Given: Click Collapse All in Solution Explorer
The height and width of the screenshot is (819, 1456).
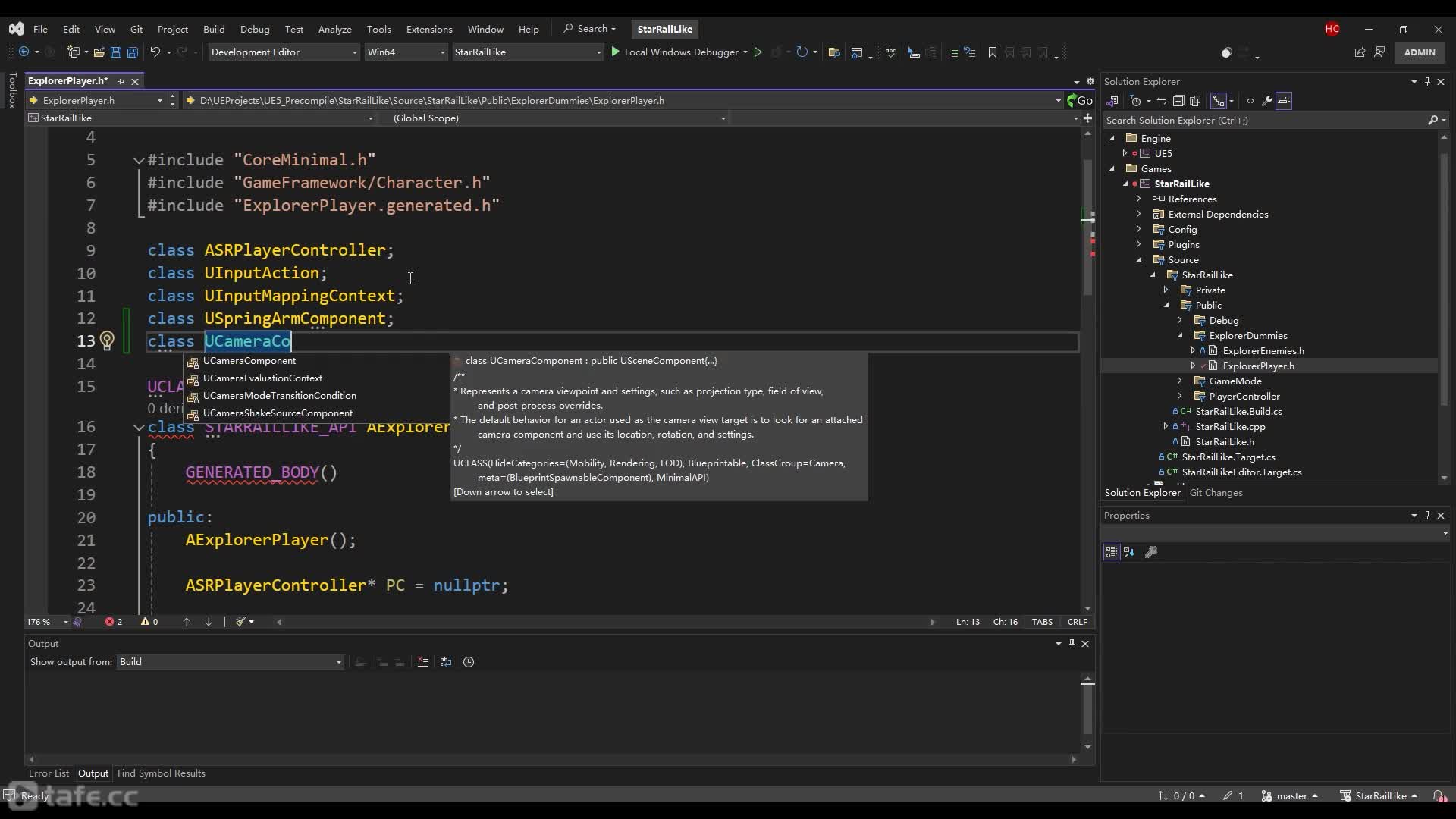Looking at the screenshot, I should point(1178,101).
